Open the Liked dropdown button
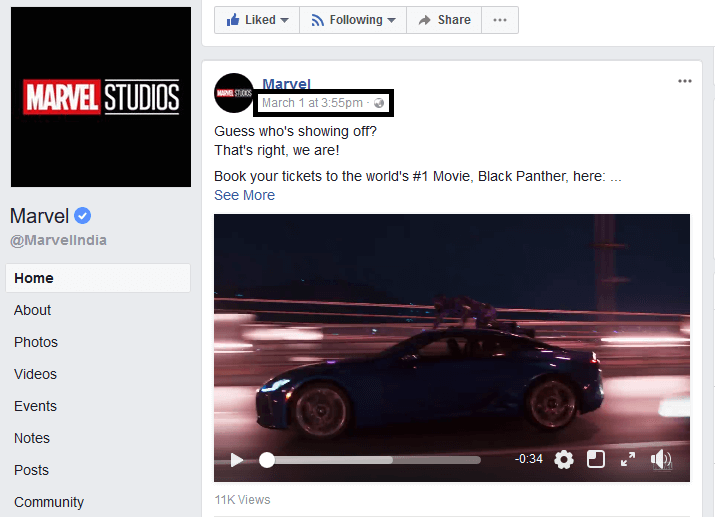 257,20
